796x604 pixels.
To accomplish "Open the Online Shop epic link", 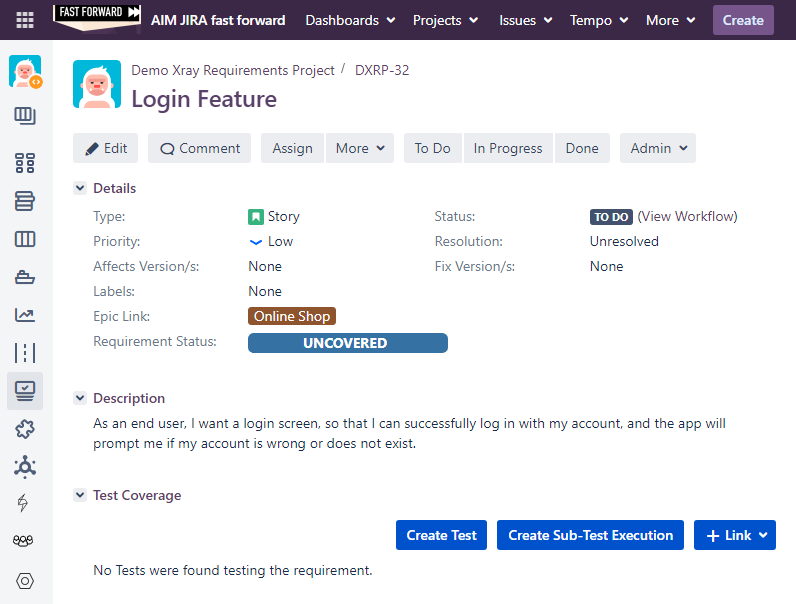I will 292,316.
